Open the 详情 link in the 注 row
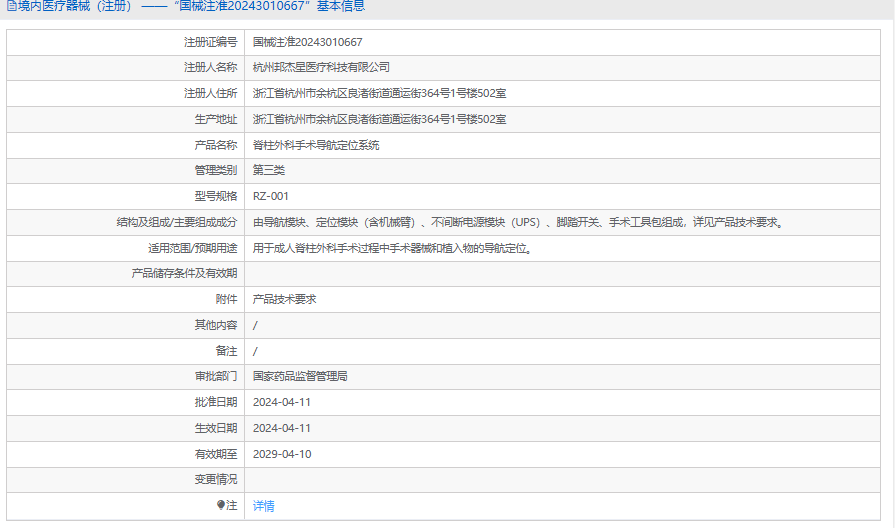The image size is (895, 528). pos(264,506)
